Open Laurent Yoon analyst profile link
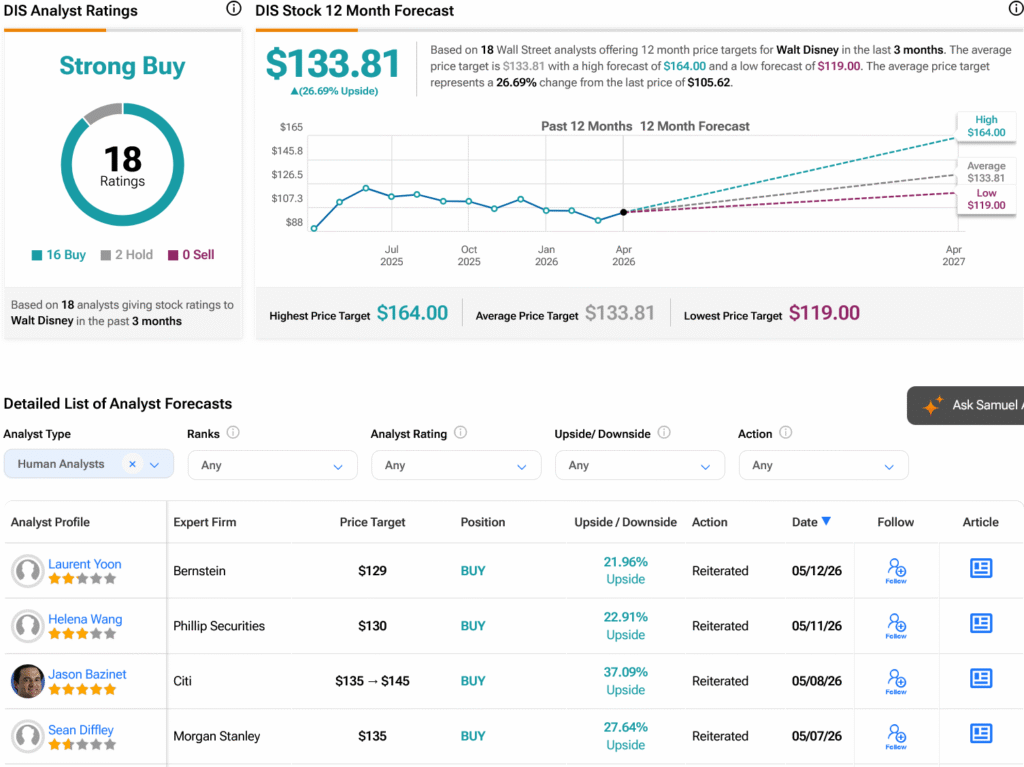The width and height of the screenshot is (1024, 767). coord(84,564)
